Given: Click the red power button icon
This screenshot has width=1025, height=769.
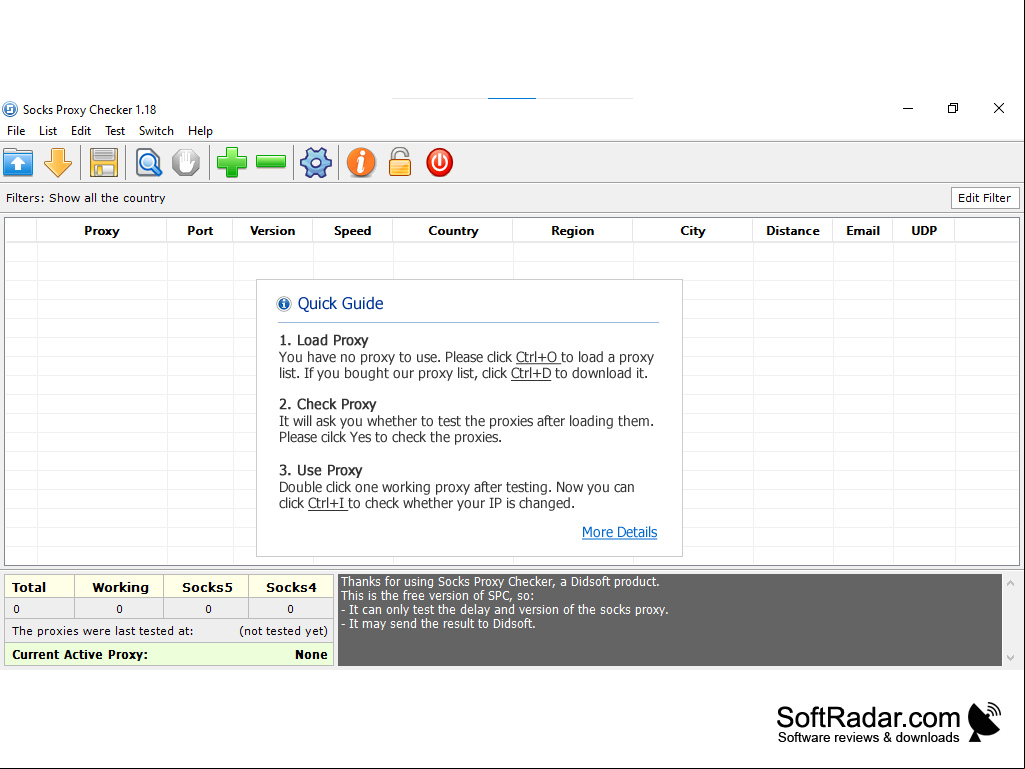Looking at the screenshot, I should pos(439,163).
